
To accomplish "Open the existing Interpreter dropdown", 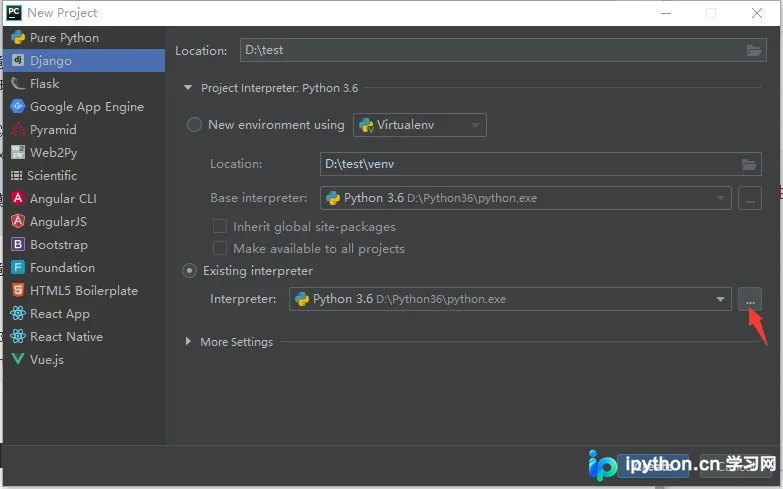I will 510,299.
